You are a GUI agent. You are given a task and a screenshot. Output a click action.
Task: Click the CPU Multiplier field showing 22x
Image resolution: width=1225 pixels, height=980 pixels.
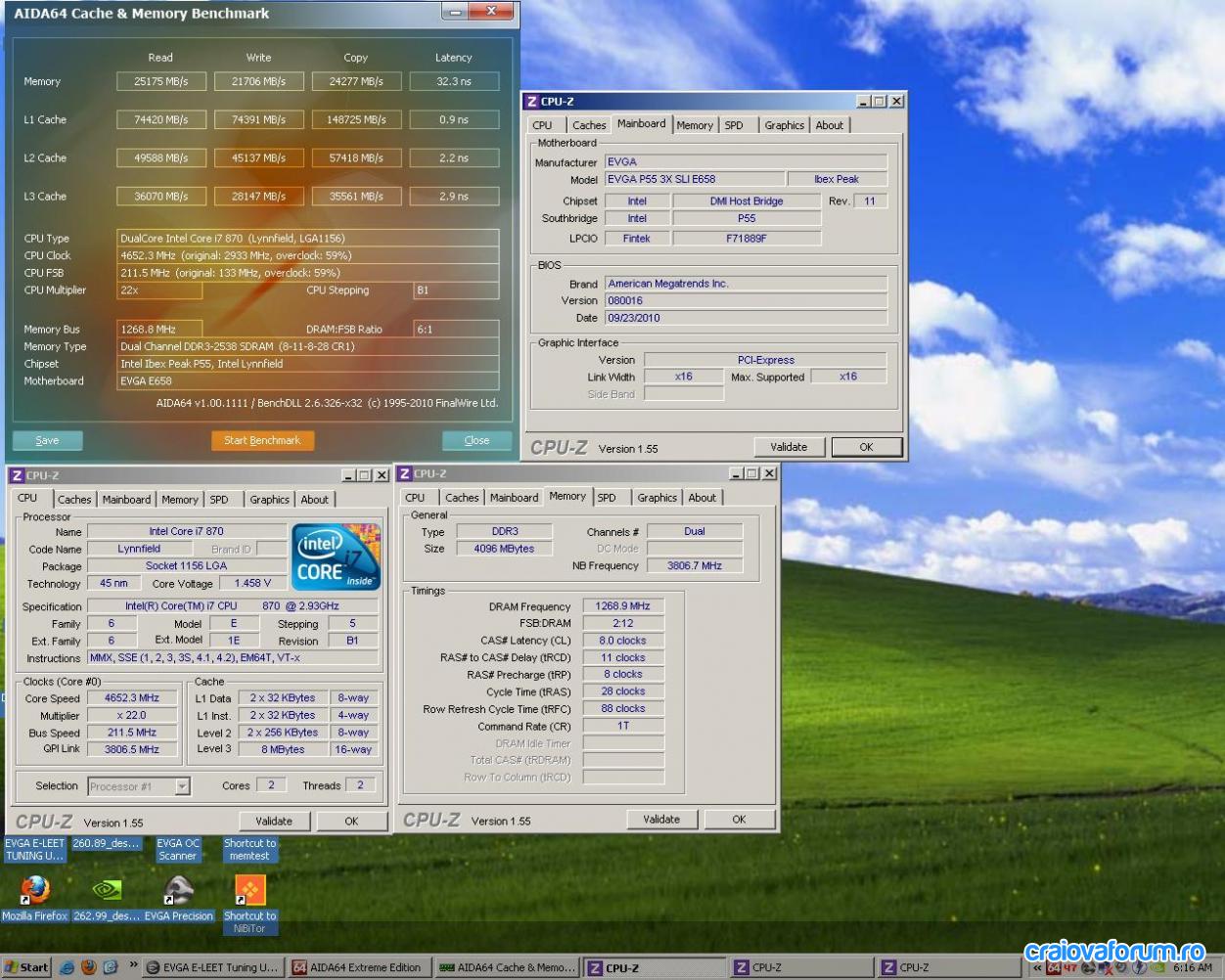click(159, 290)
